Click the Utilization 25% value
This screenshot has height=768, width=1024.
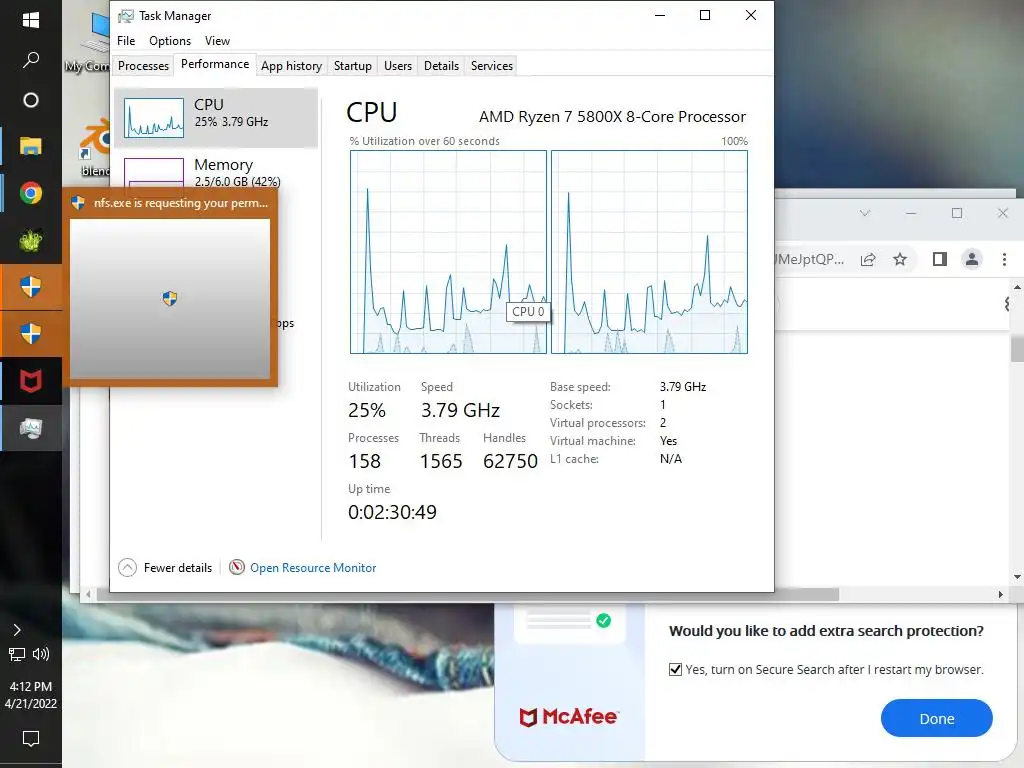(367, 410)
